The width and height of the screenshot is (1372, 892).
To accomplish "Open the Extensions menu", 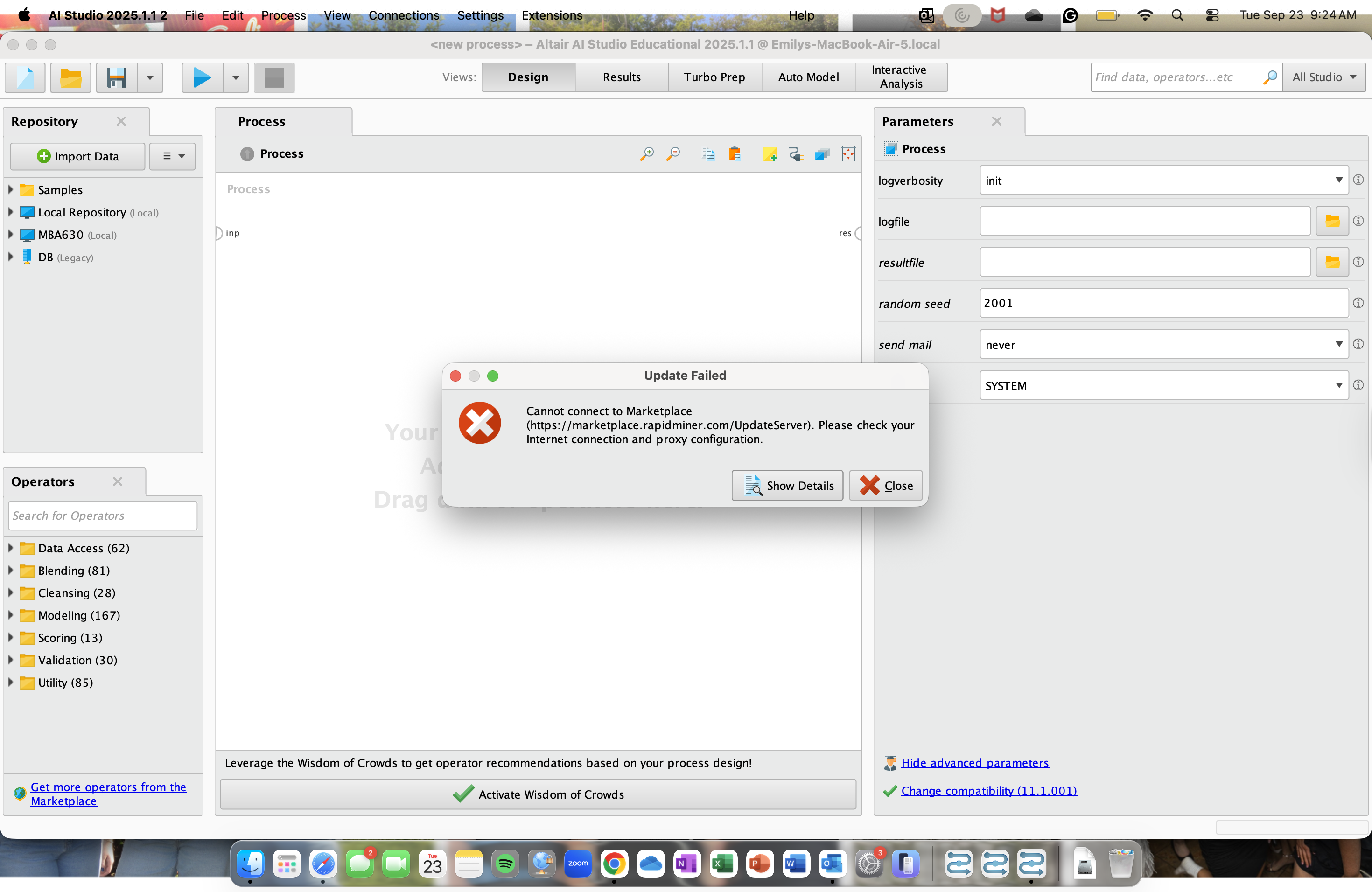I will pos(552,15).
